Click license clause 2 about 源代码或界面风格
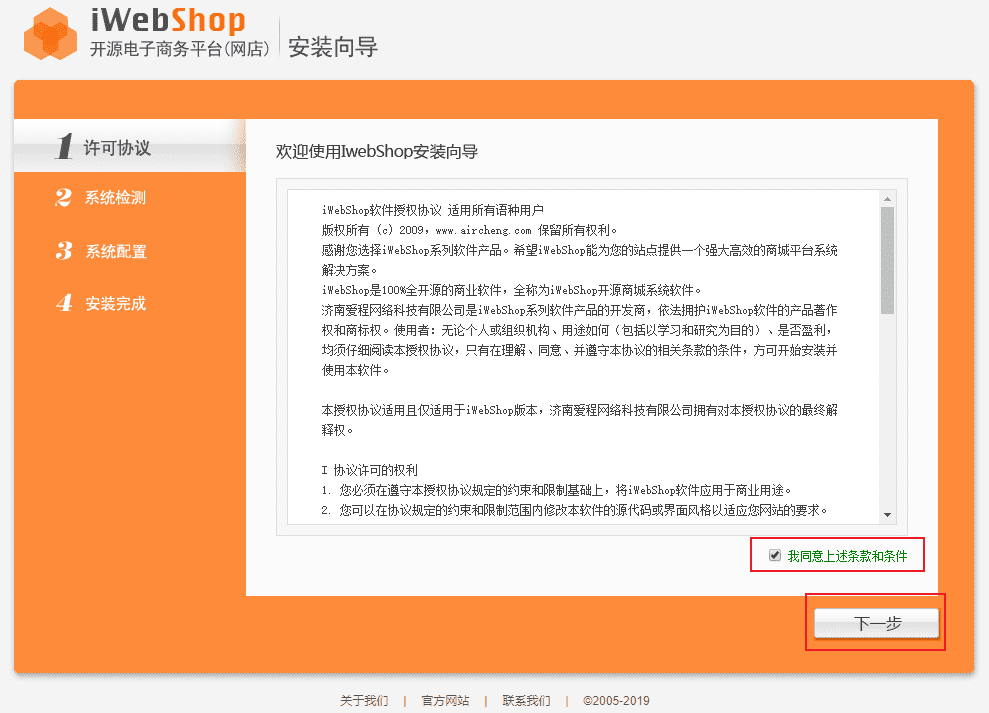Image resolution: width=989 pixels, height=713 pixels. tap(575, 510)
